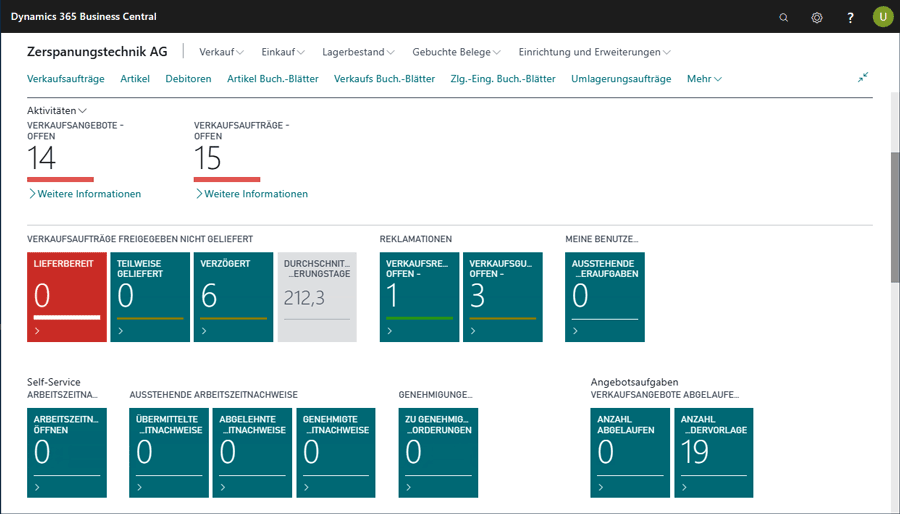Open Debitoren link
This screenshot has width=900, height=514.
click(188, 79)
